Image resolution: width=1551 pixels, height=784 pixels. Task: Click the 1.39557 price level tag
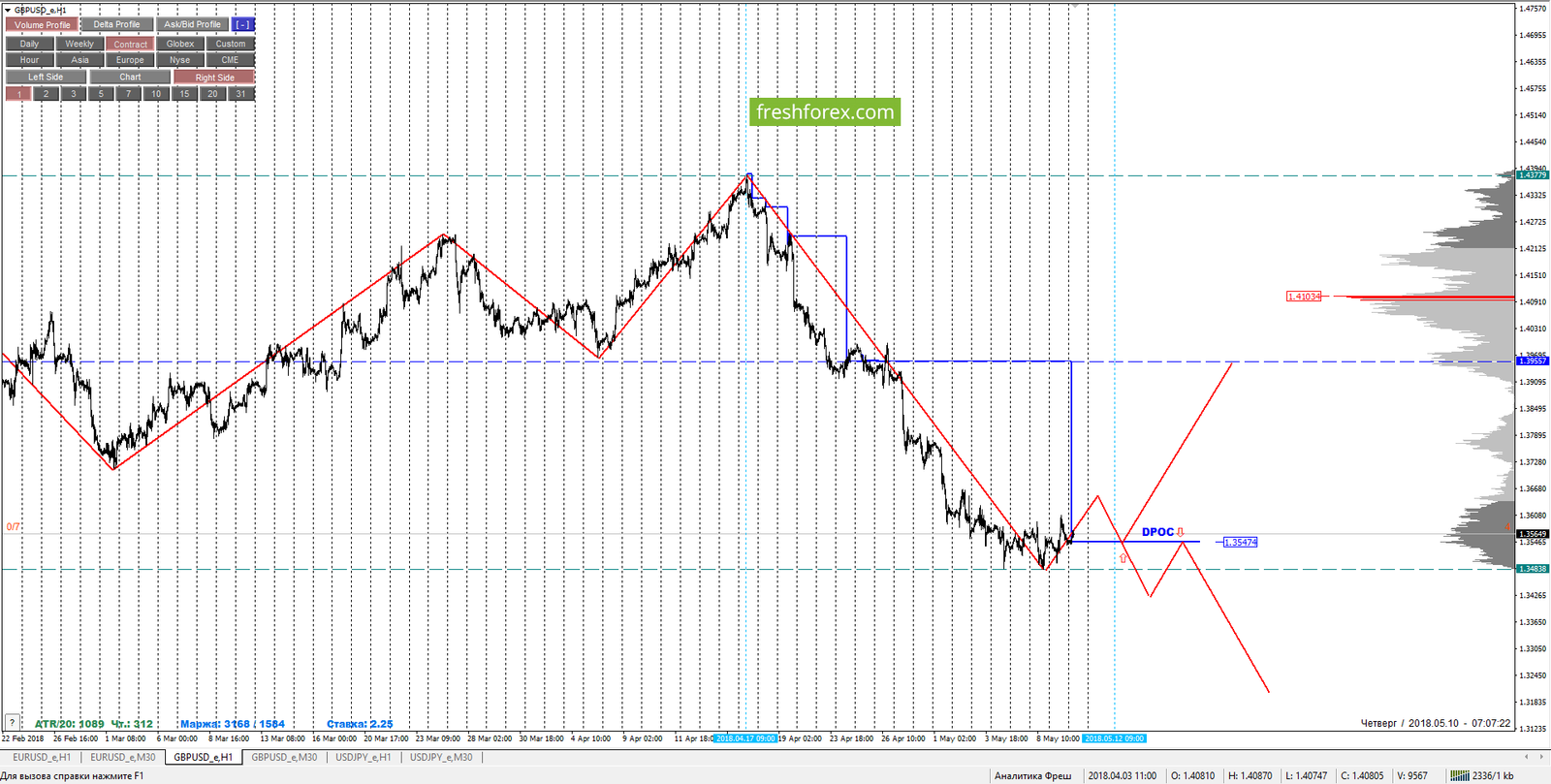coord(1533,361)
